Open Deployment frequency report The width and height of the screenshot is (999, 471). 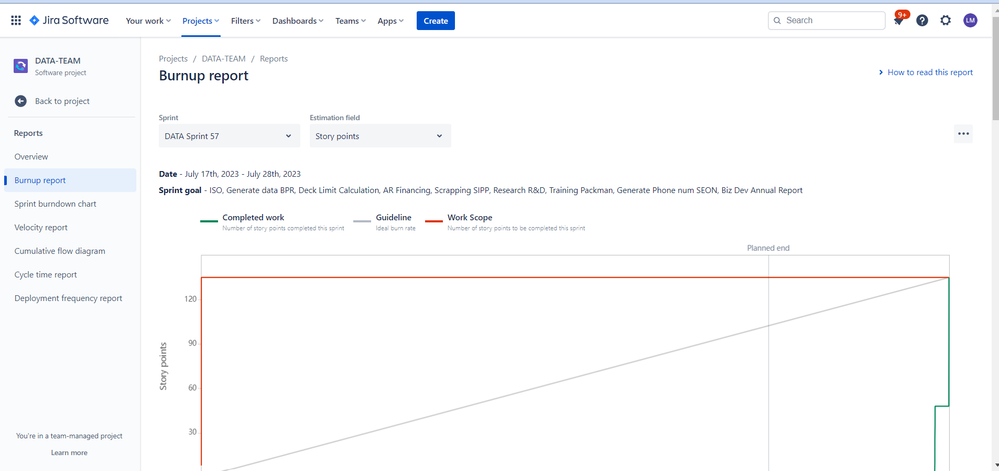[70, 298]
